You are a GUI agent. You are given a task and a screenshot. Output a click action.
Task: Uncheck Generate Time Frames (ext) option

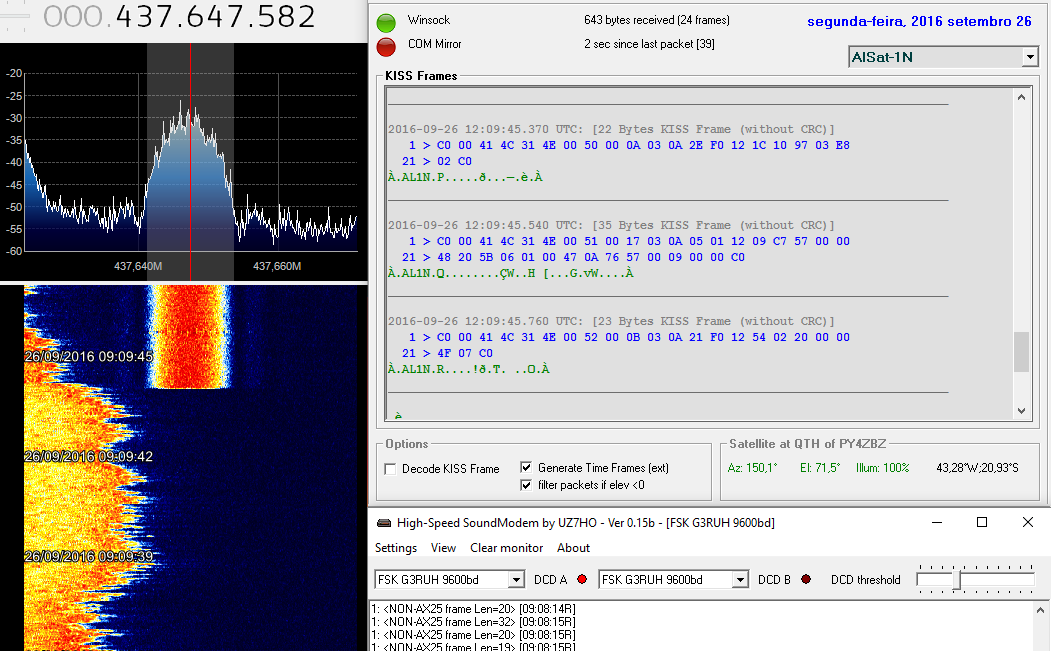[x=526, y=468]
